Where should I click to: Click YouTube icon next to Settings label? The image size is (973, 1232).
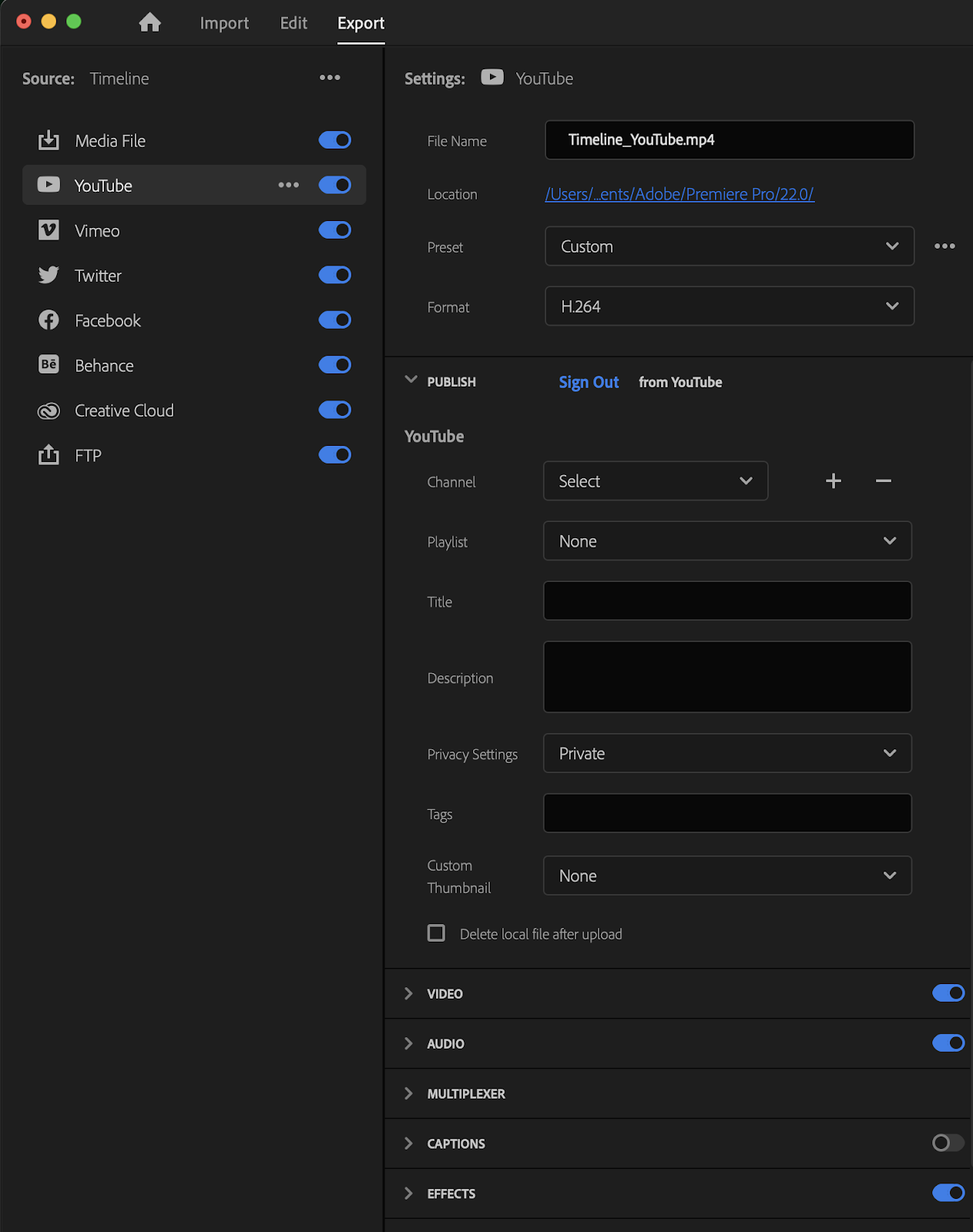coord(492,78)
